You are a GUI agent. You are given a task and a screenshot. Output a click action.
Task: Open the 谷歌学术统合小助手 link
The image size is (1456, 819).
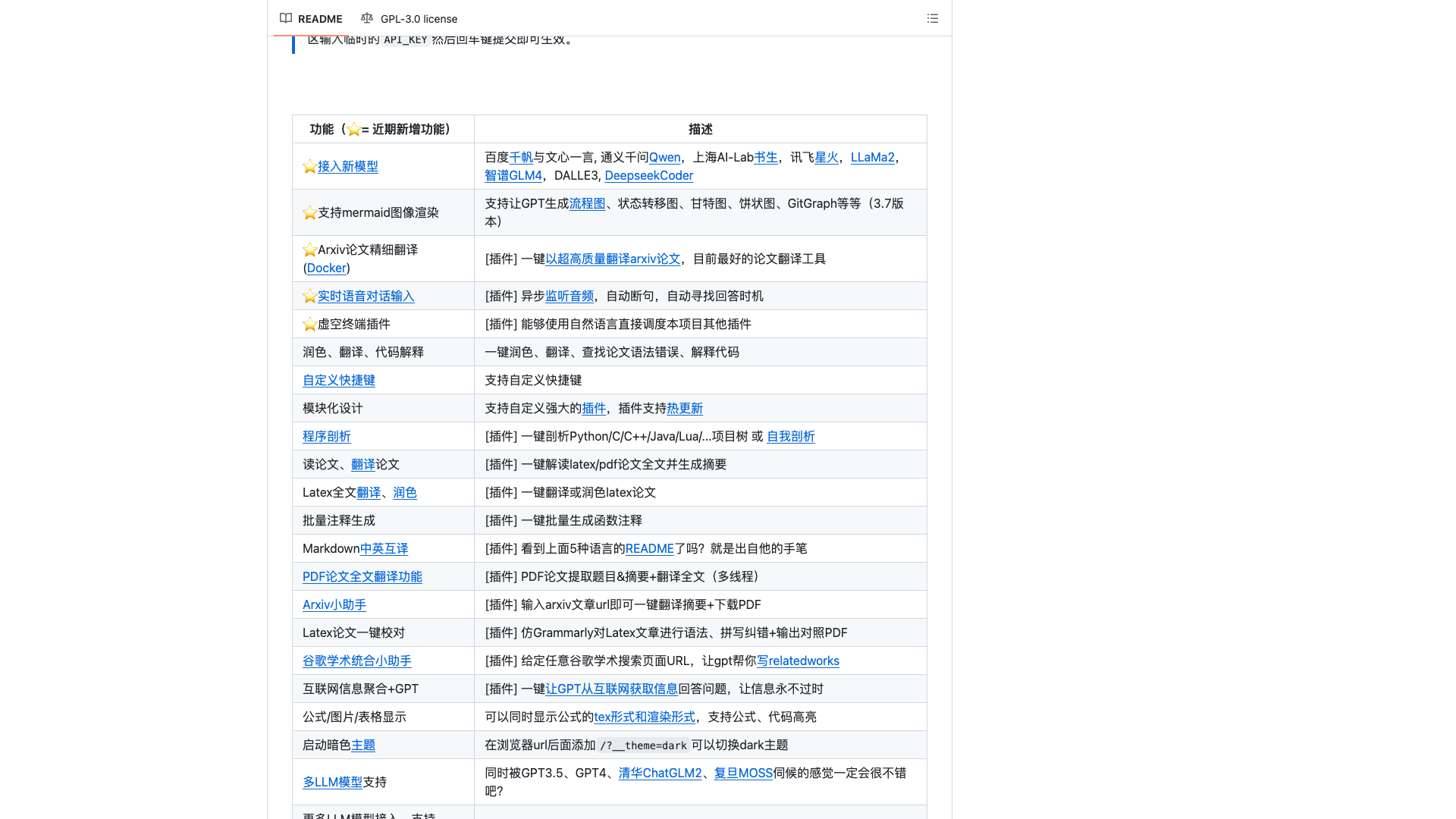click(x=357, y=661)
